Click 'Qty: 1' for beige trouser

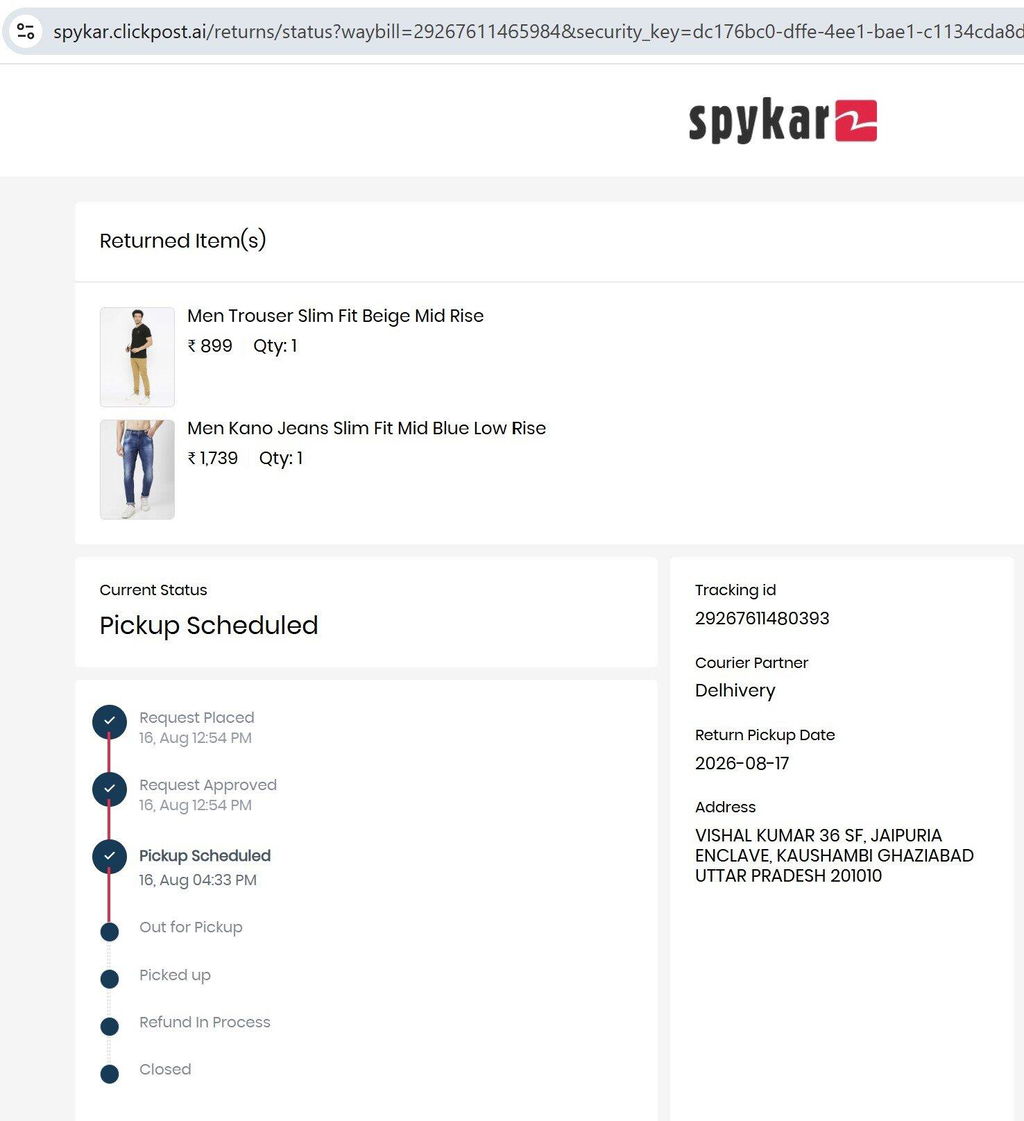[275, 346]
